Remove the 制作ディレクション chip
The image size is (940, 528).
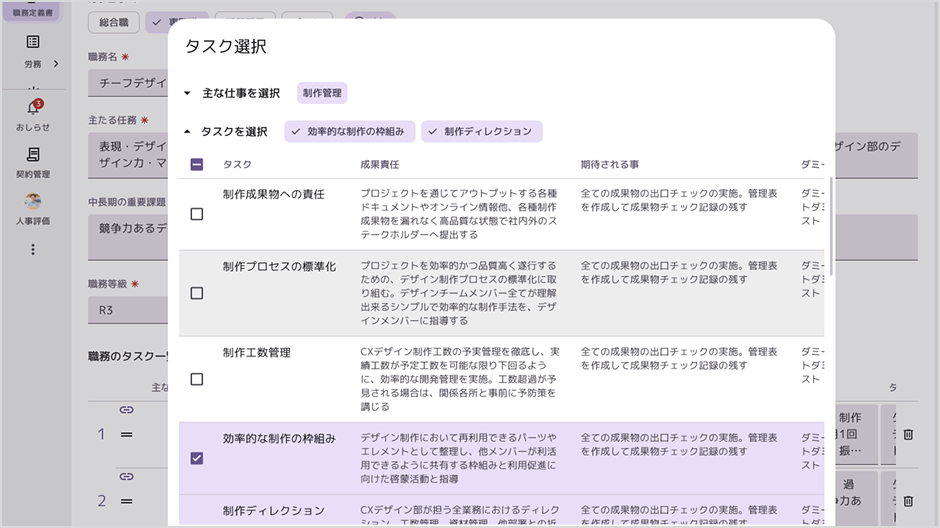(x=481, y=131)
